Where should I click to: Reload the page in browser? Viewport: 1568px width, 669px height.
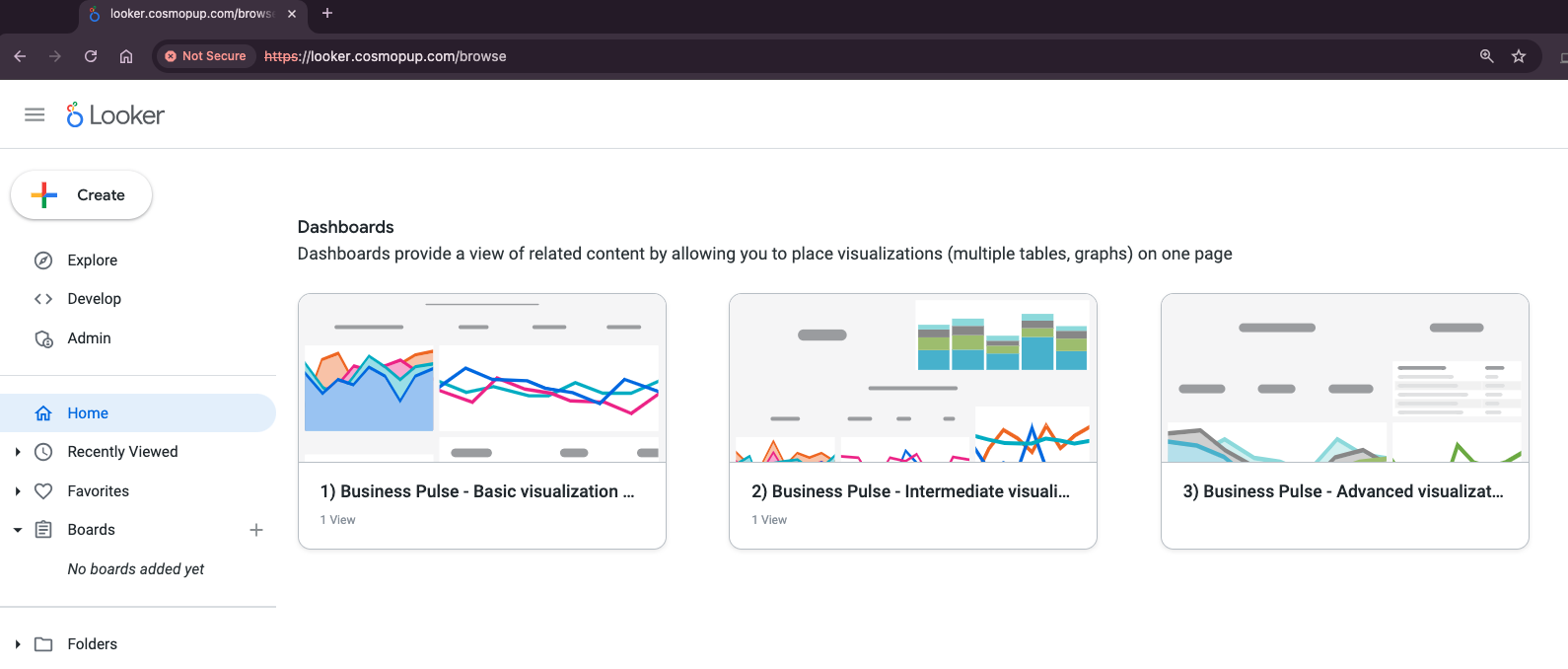coord(91,56)
